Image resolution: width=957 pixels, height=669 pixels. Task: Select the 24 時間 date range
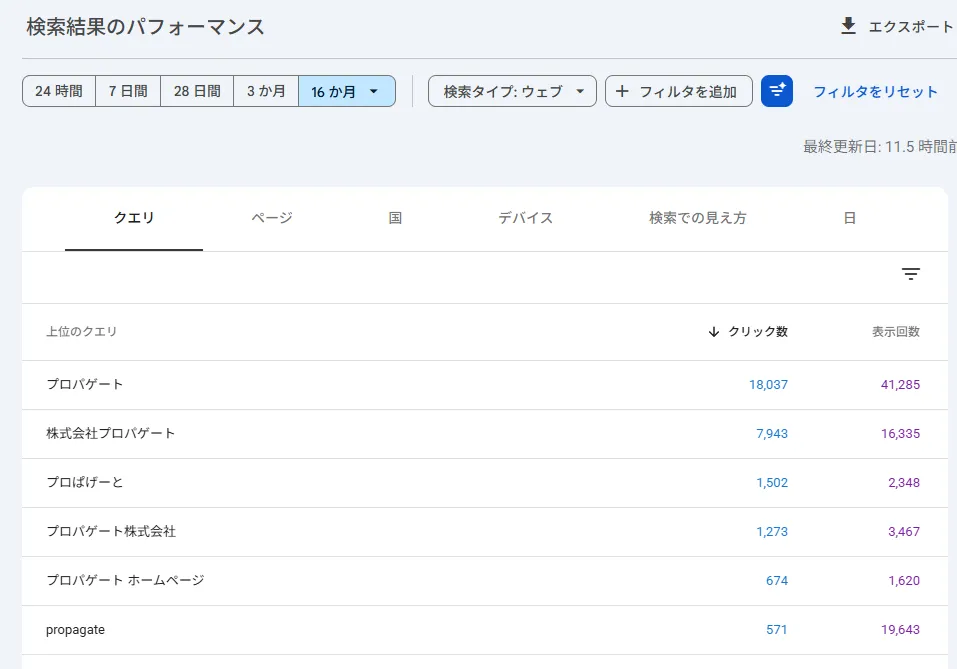(59, 91)
